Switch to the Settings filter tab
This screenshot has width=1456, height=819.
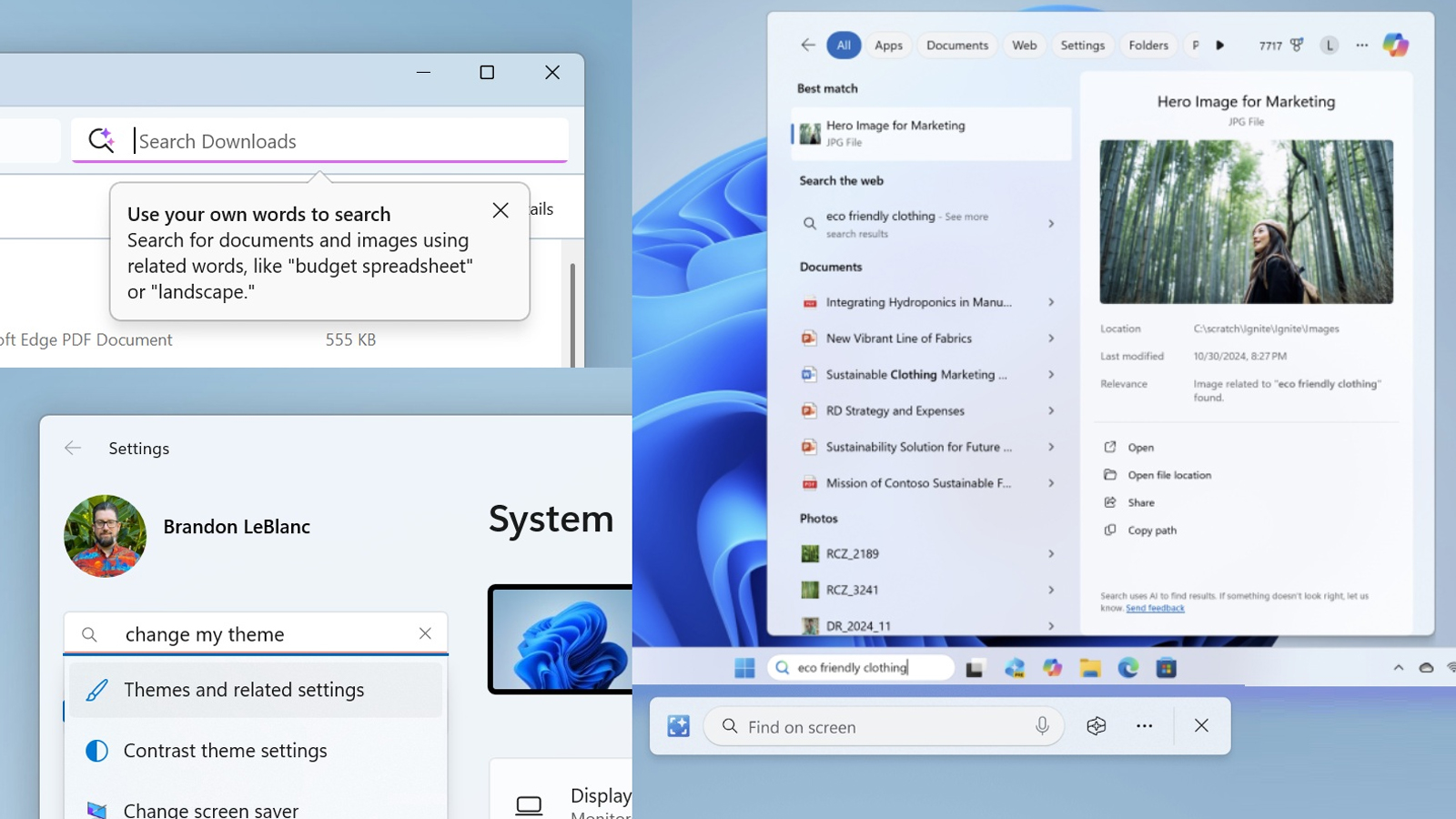1083,45
